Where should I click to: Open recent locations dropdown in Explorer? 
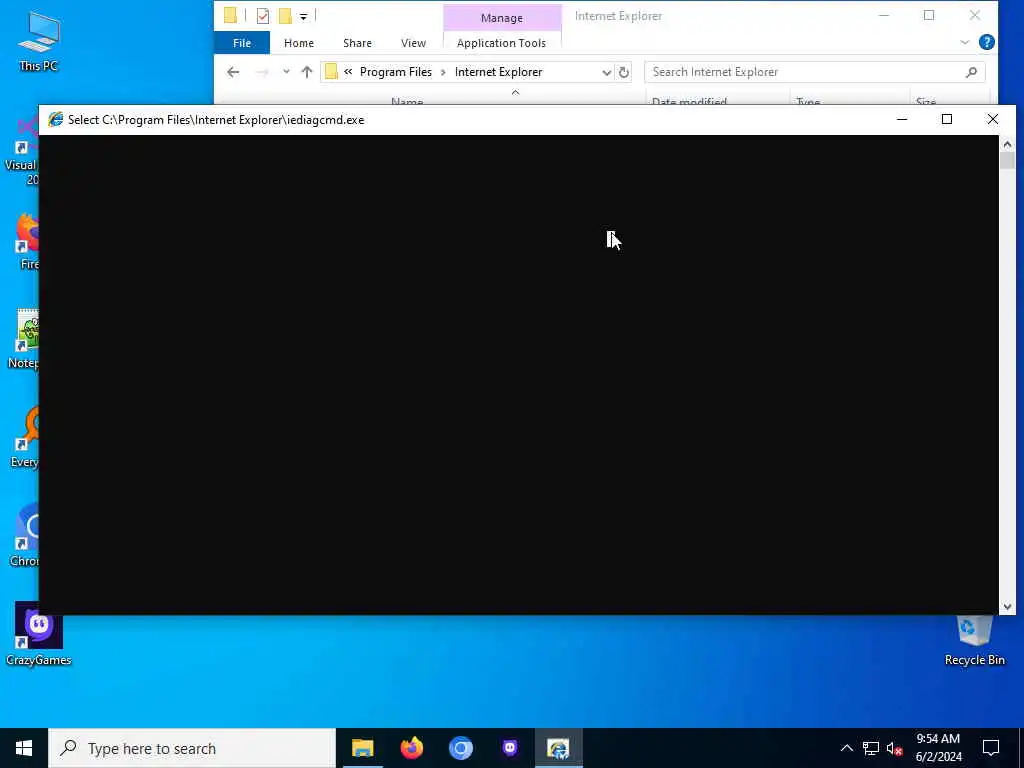point(286,72)
